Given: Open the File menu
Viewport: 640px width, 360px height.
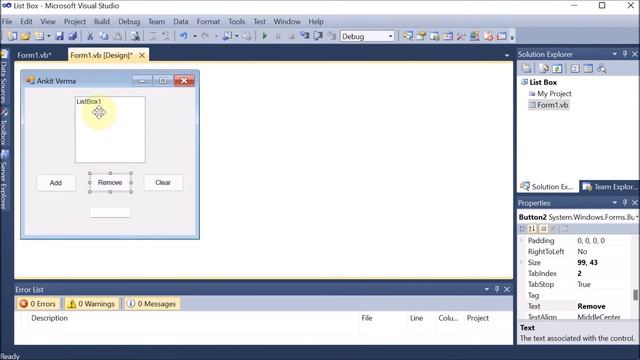Looking at the screenshot, I should tap(7, 22).
